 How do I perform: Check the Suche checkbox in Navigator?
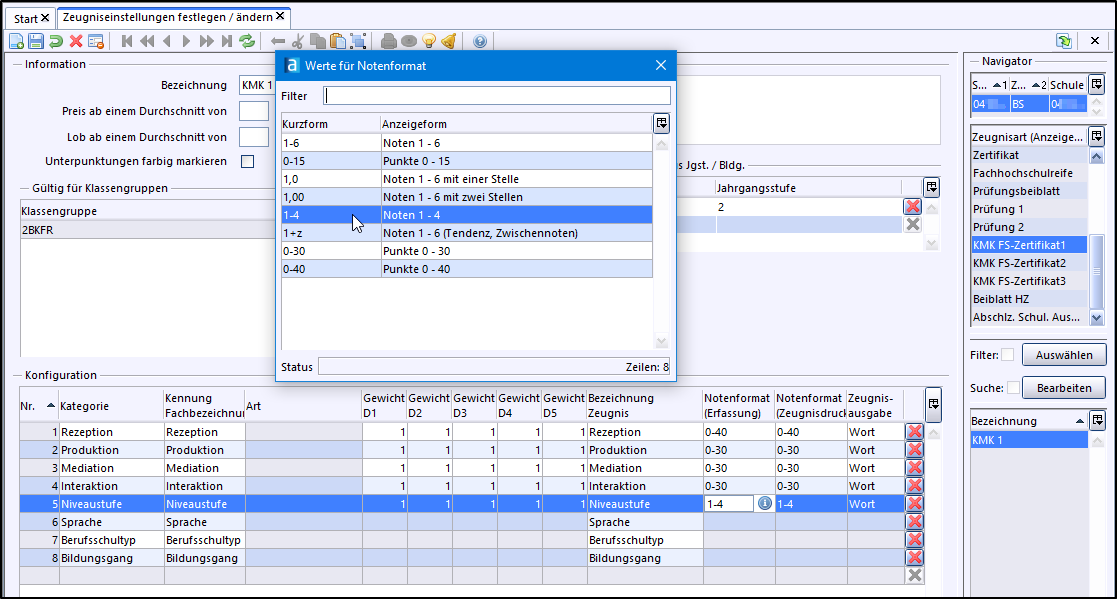1013,388
